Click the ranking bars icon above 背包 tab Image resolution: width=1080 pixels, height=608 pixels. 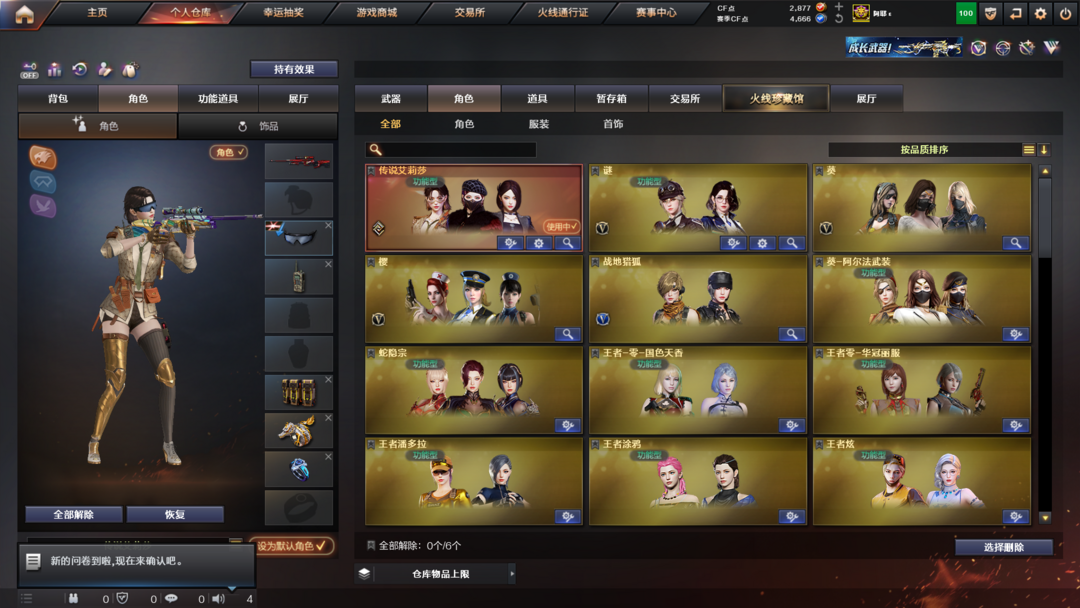pos(54,69)
